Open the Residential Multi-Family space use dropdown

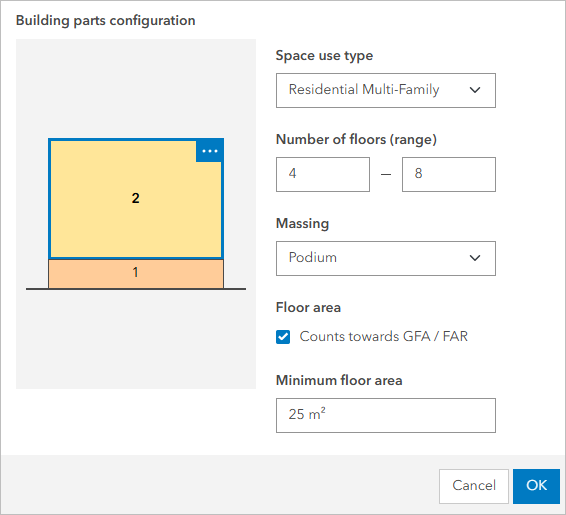tap(386, 90)
